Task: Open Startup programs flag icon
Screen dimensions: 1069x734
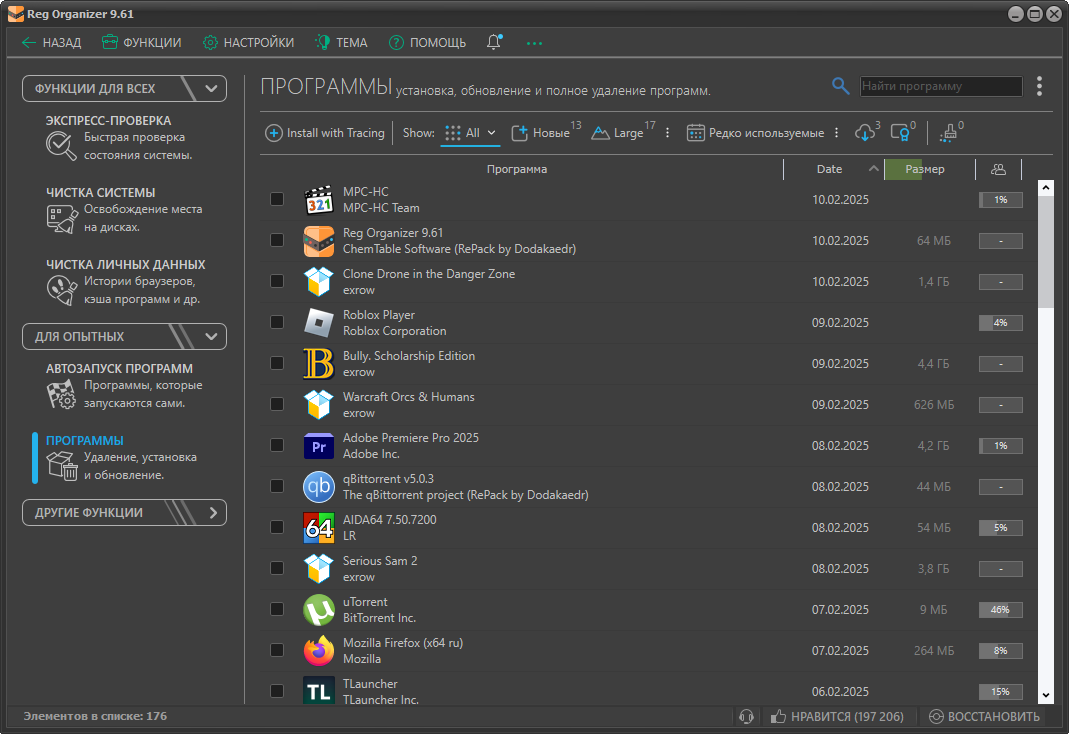Action: point(61,395)
